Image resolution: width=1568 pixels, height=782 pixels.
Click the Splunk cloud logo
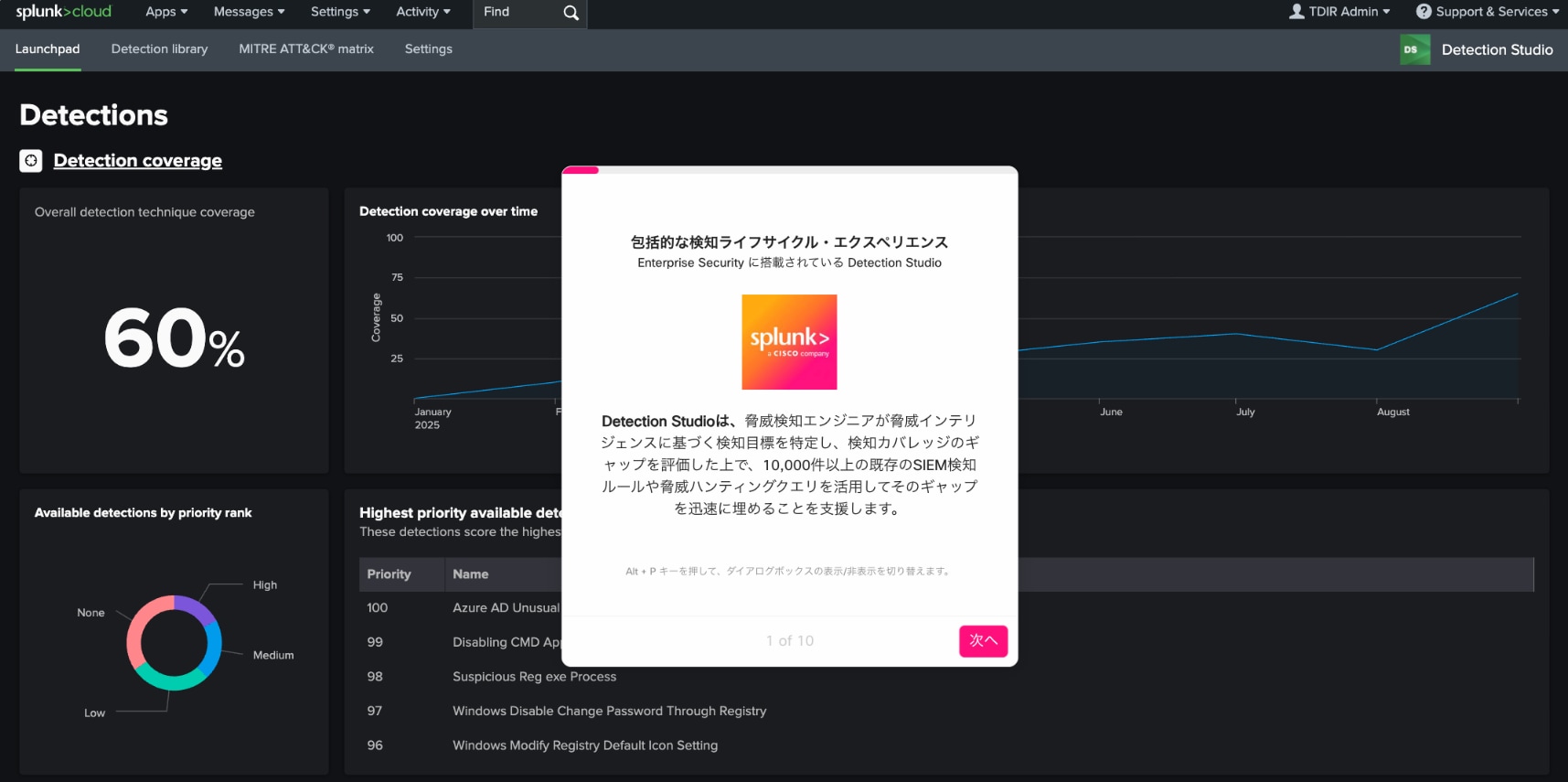pyautogui.click(x=63, y=12)
